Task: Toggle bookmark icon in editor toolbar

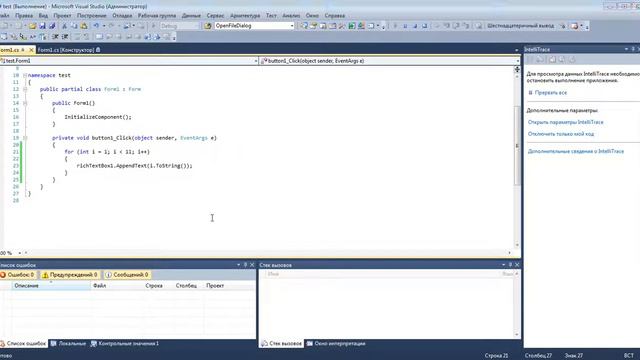Action: coord(99,37)
